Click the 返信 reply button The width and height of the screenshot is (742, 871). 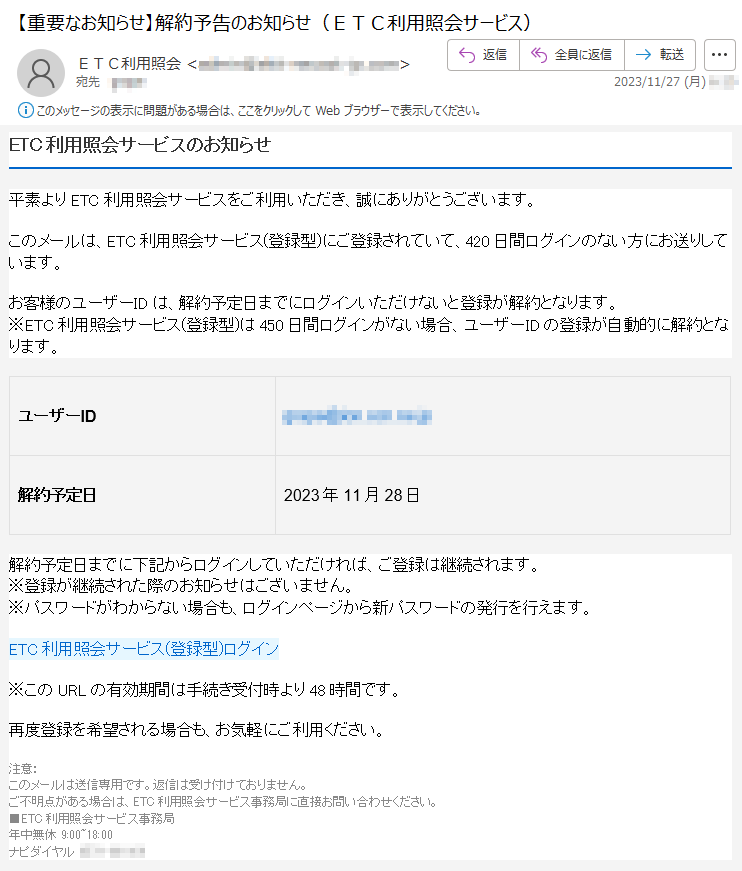[483, 54]
